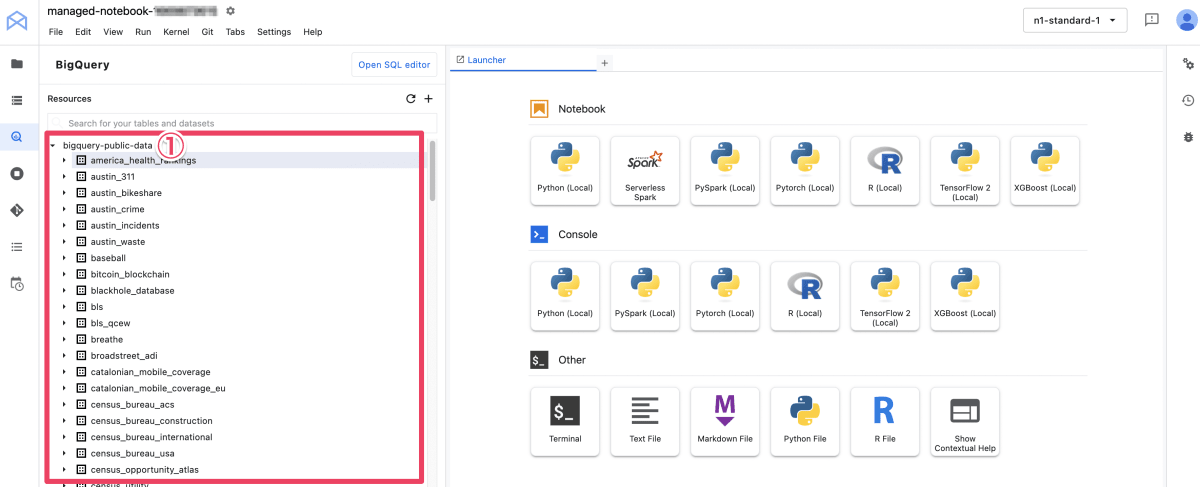Click the refresh resources icon
This screenshot has width=1200, height=487.
click(x=410, y=99)
